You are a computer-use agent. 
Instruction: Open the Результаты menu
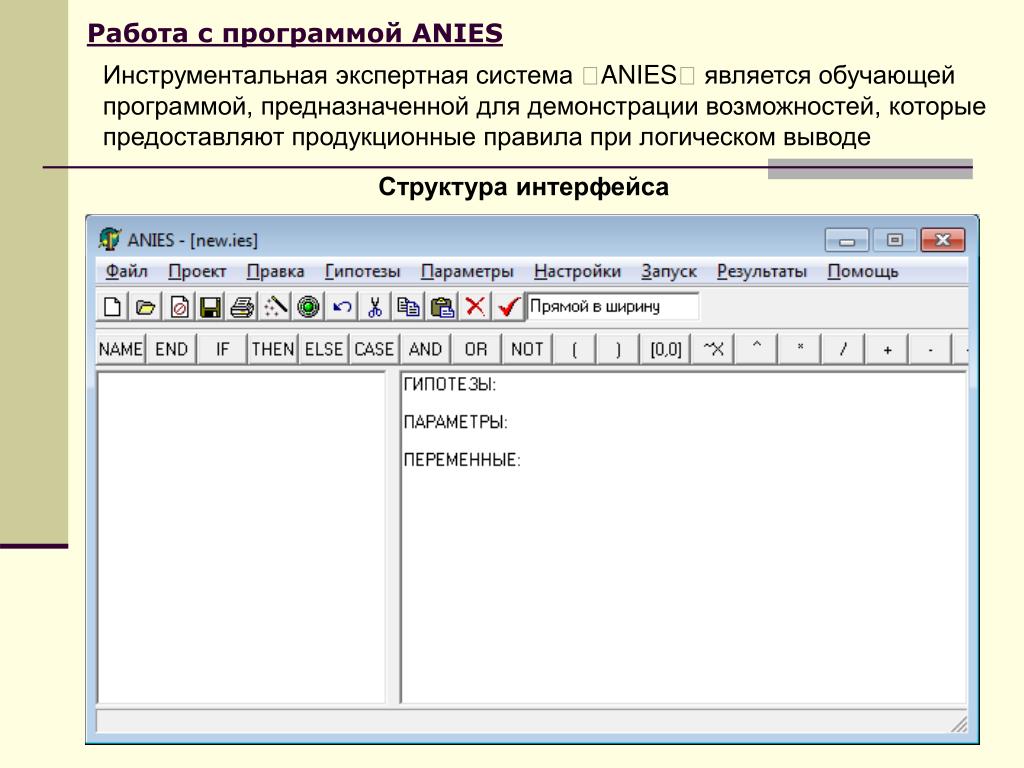click(x=761, y=271)
